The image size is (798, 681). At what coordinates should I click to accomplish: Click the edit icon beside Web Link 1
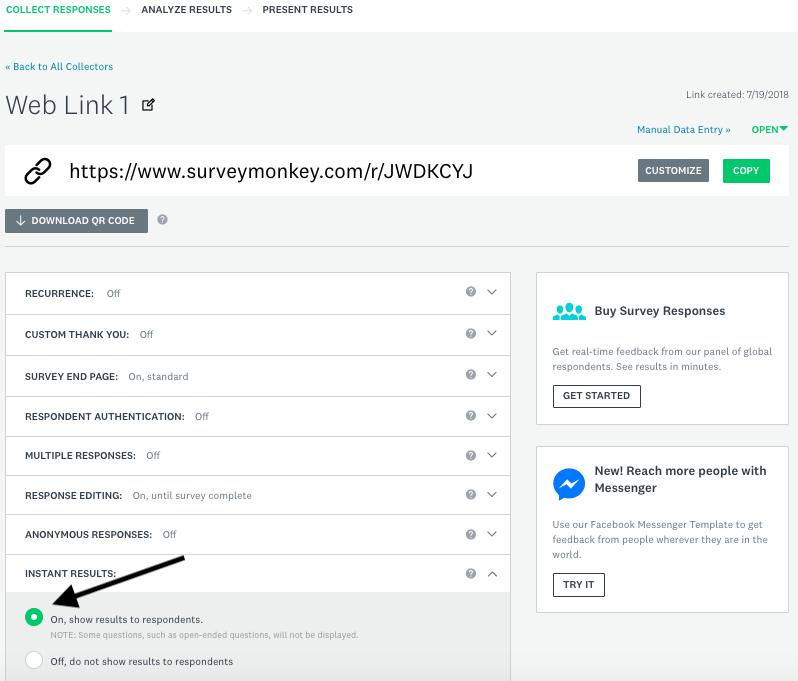tap(148, 105)
